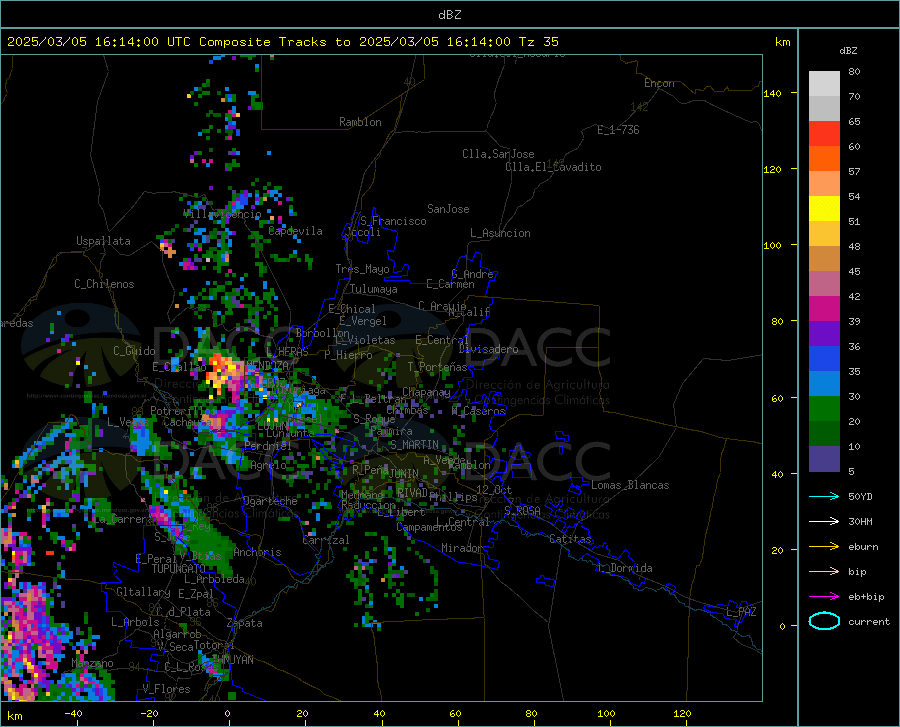
Task: Click the C_Chilenos map label
Action: (104, 284)
